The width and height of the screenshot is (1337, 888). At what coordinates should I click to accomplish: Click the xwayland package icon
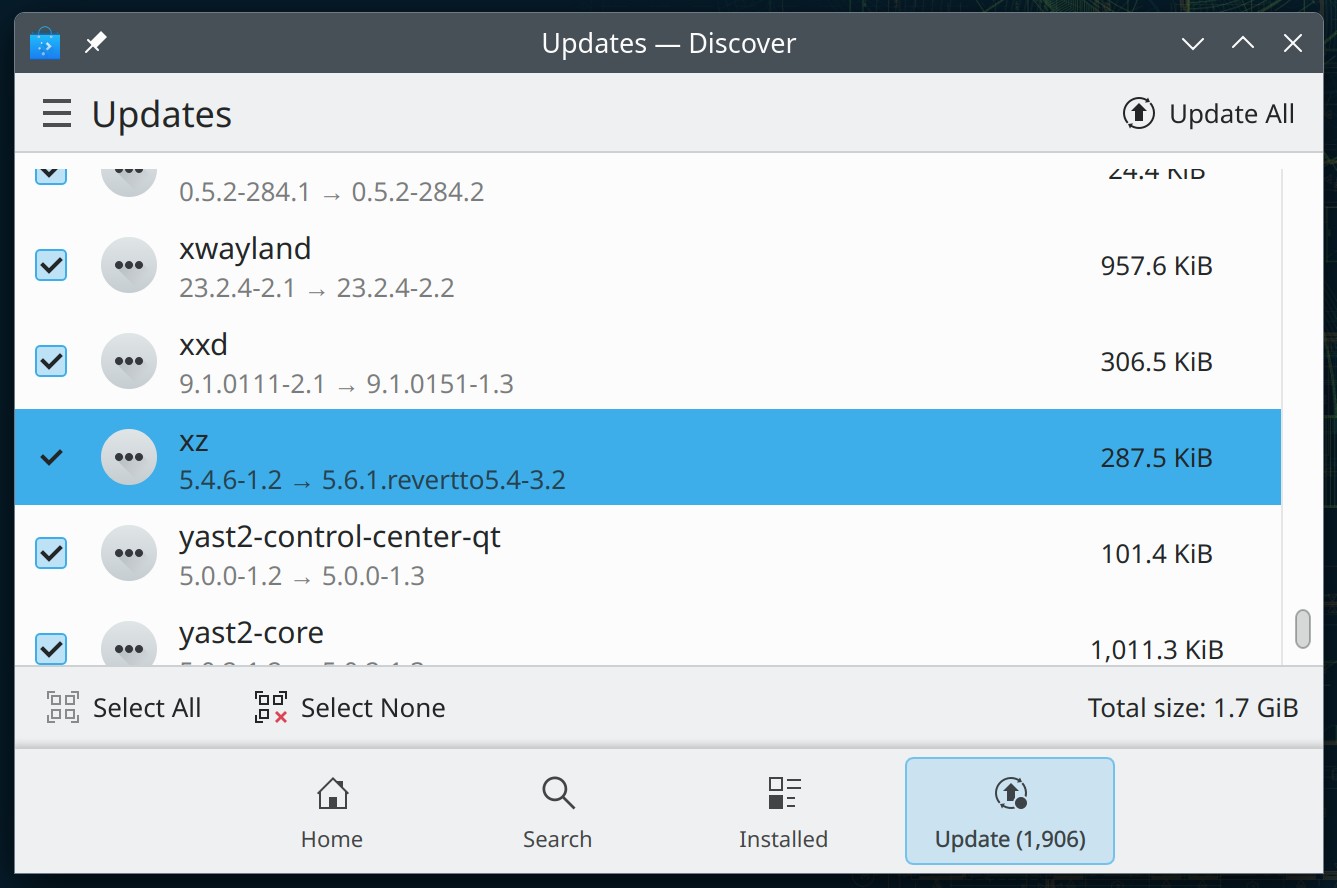[129, 266]
